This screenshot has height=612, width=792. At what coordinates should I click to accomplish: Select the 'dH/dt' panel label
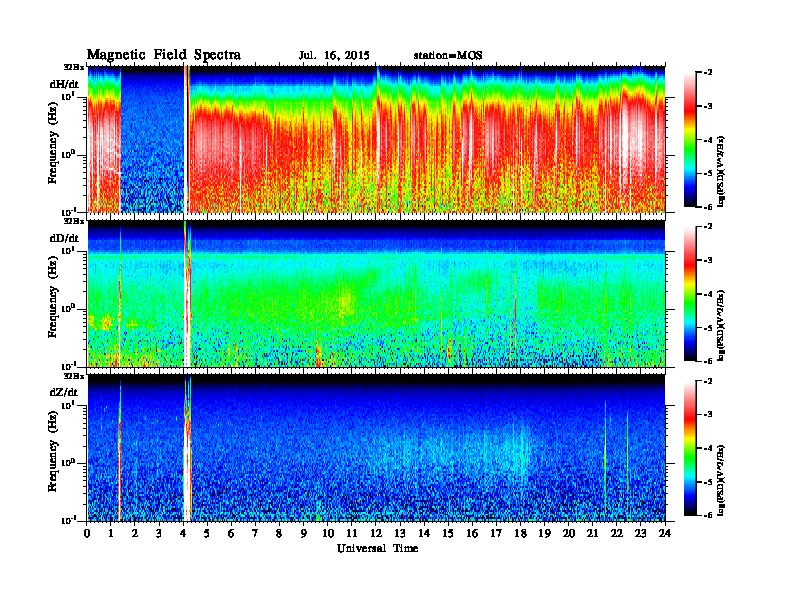64,83
